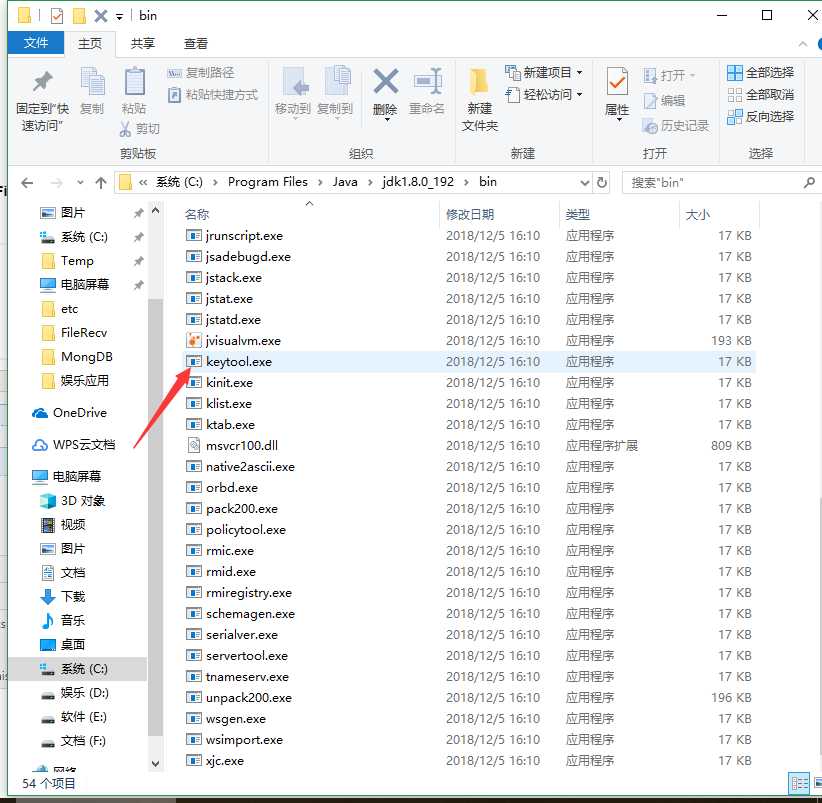The width and height of the screenshot is (822, 803).
Task: Open the Move to (移动到) menu
Action: tap(293, 93)
